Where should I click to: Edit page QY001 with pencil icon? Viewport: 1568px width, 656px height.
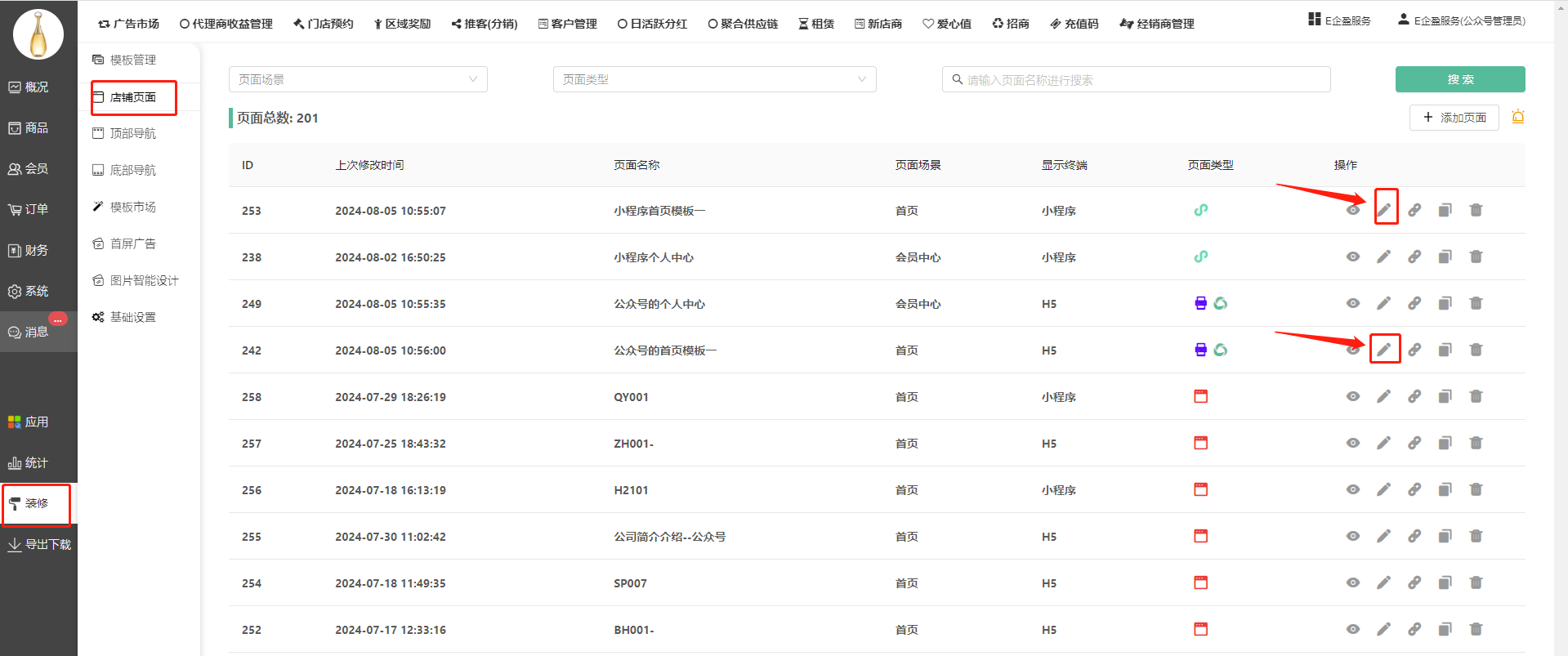(1383, 396)
